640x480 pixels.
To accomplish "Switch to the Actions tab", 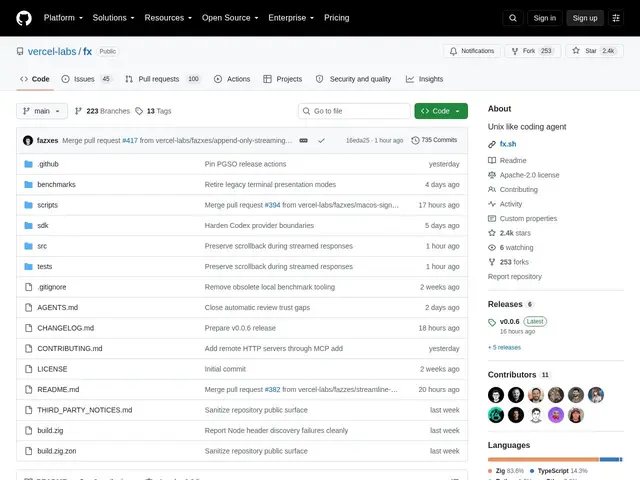I will 232,79.
